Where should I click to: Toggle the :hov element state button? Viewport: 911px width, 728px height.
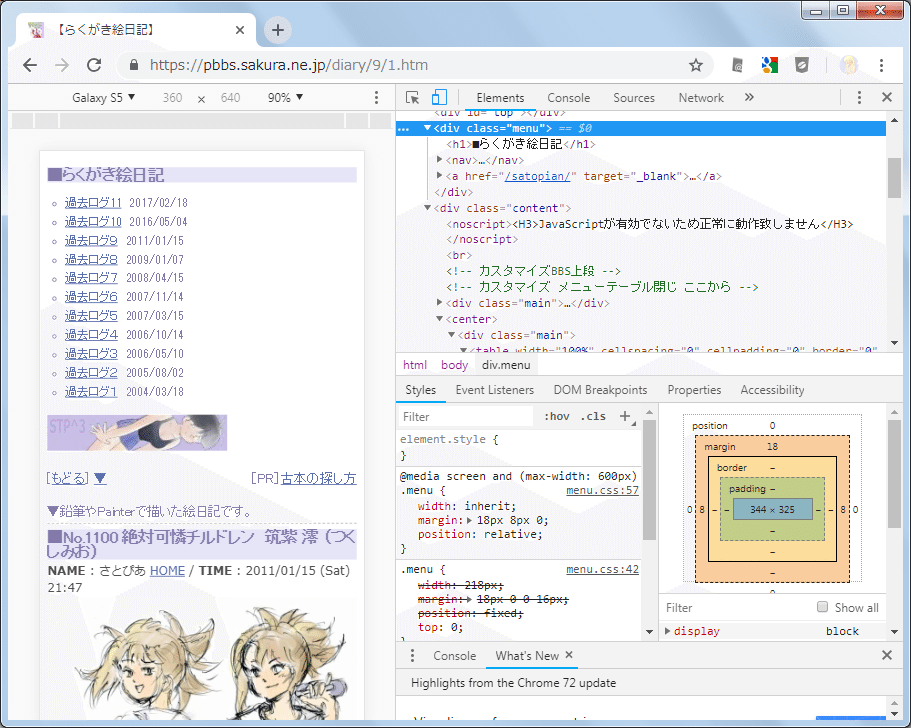click(x=557, y=416)
